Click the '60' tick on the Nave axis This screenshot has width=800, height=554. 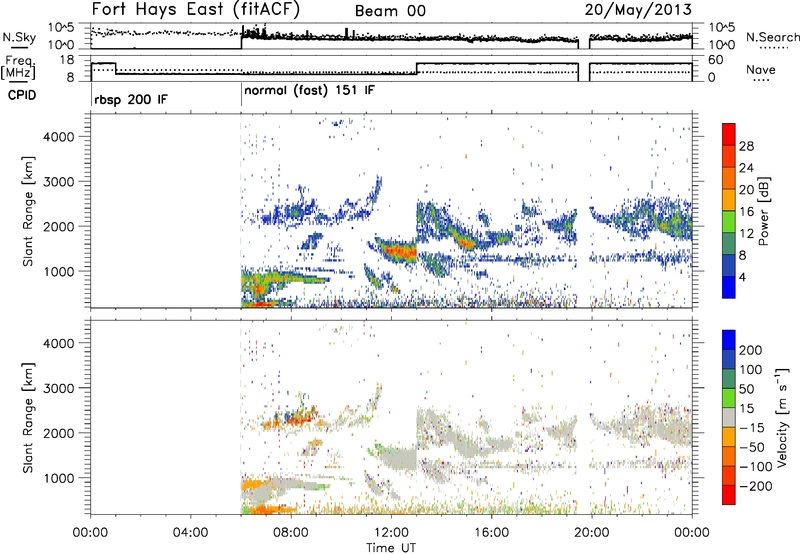716,60
